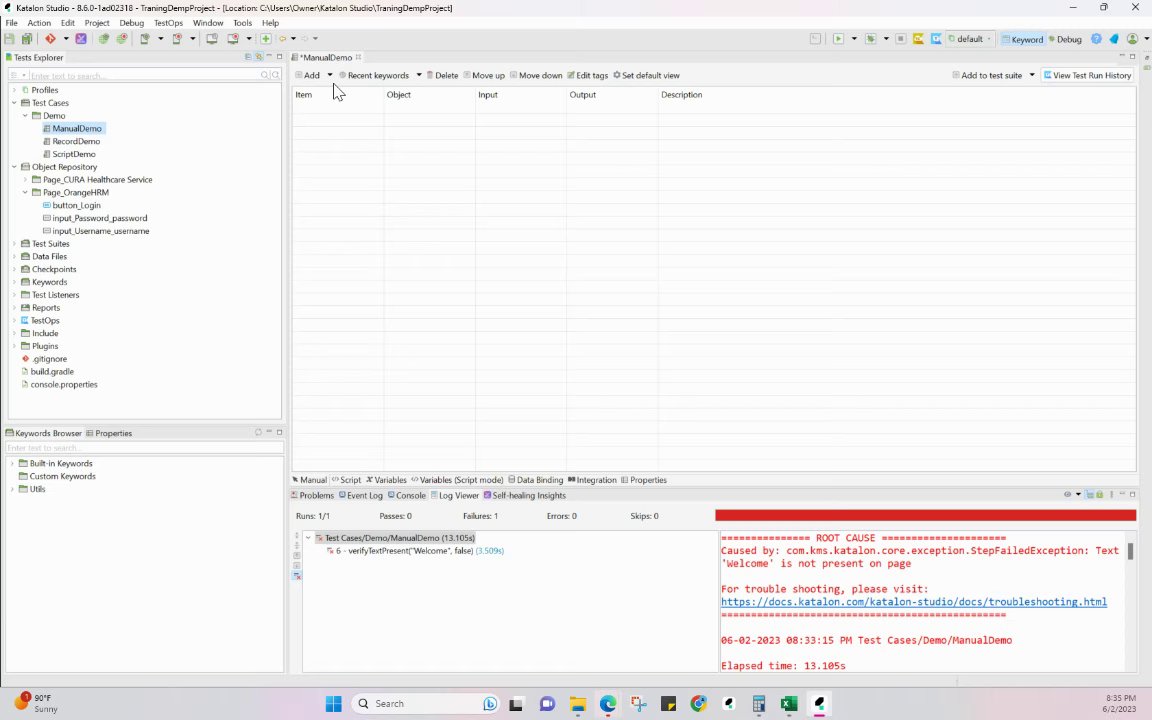Viewport: 1152px width, 720px height.
Task: Click the blue tag icon near profile
Action: (1114, 39)
